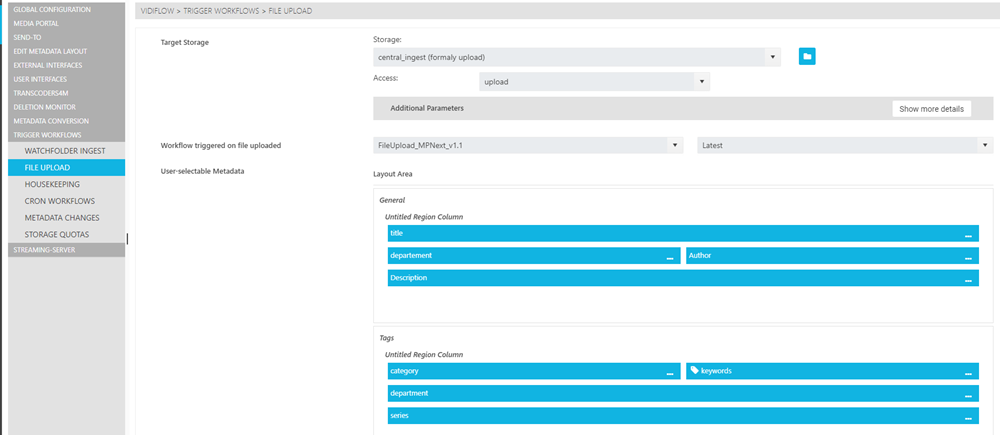This screenshot has height=435, width=1000.
Task: Click the minimize icon on category field
Action: (670, 372)
